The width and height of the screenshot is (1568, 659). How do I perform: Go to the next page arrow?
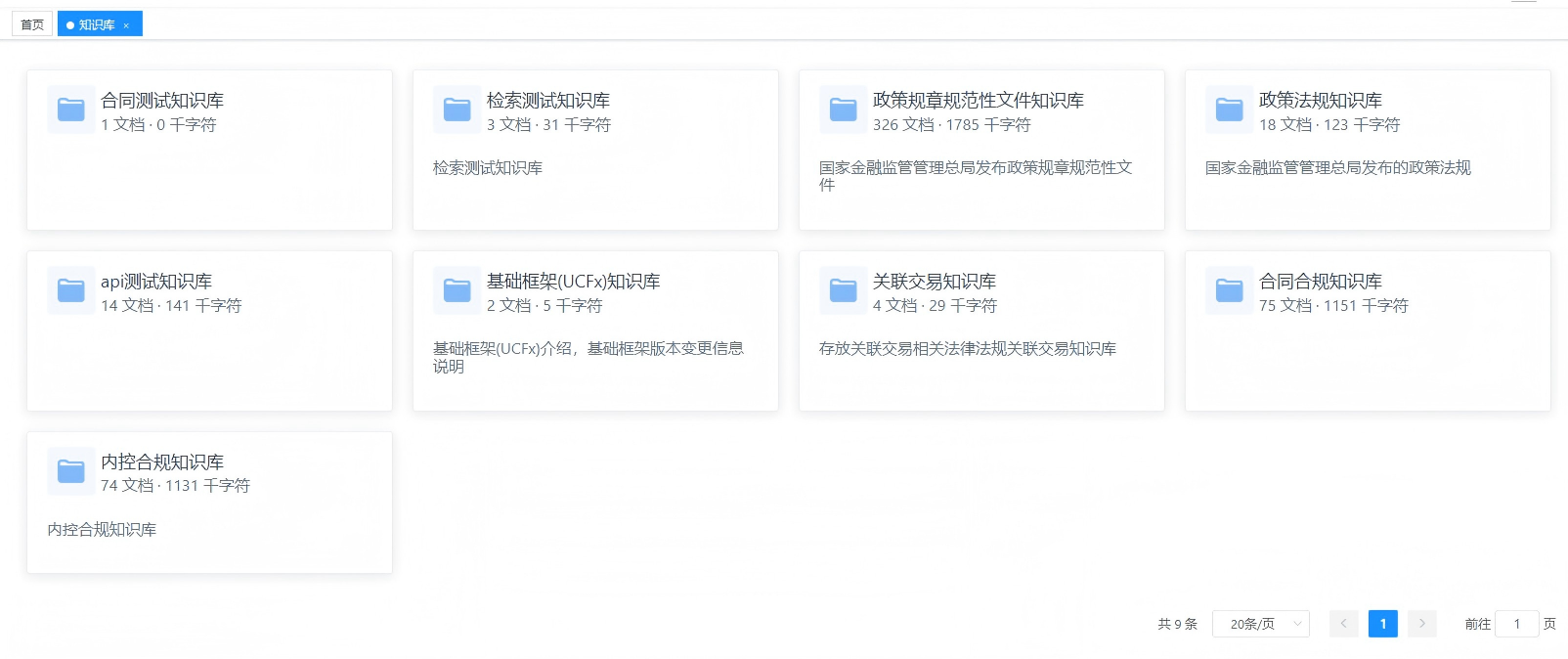(1422, 624)
